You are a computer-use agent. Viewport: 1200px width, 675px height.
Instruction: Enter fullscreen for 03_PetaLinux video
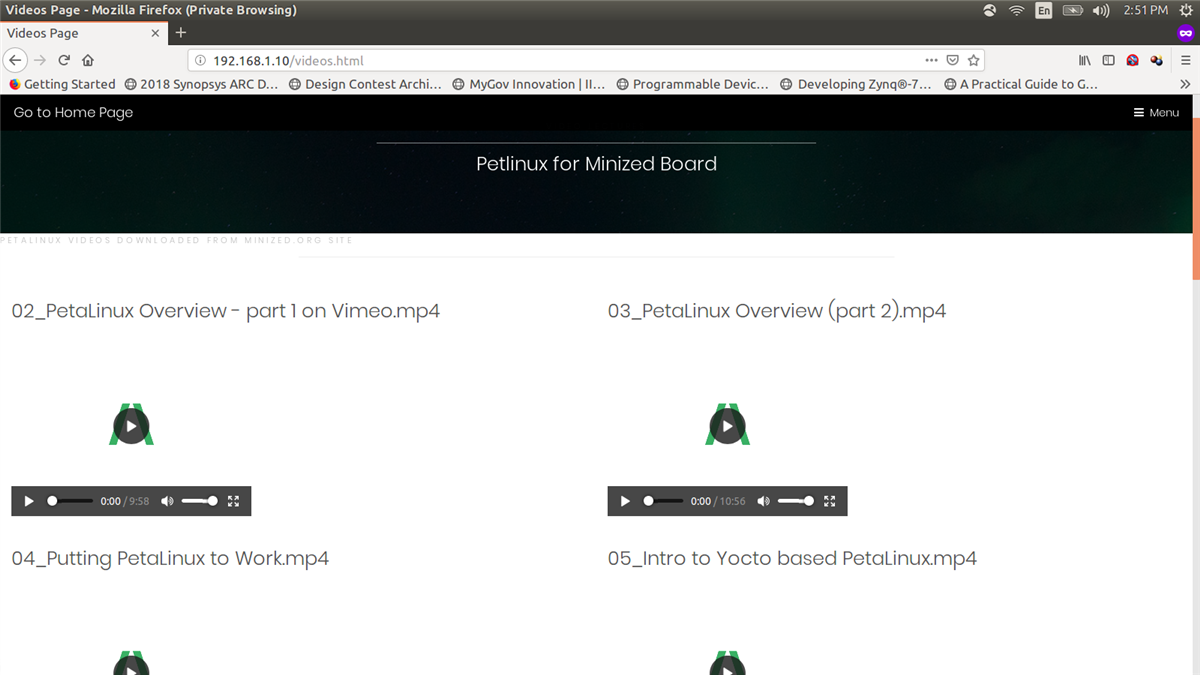(x=830, y=501)
